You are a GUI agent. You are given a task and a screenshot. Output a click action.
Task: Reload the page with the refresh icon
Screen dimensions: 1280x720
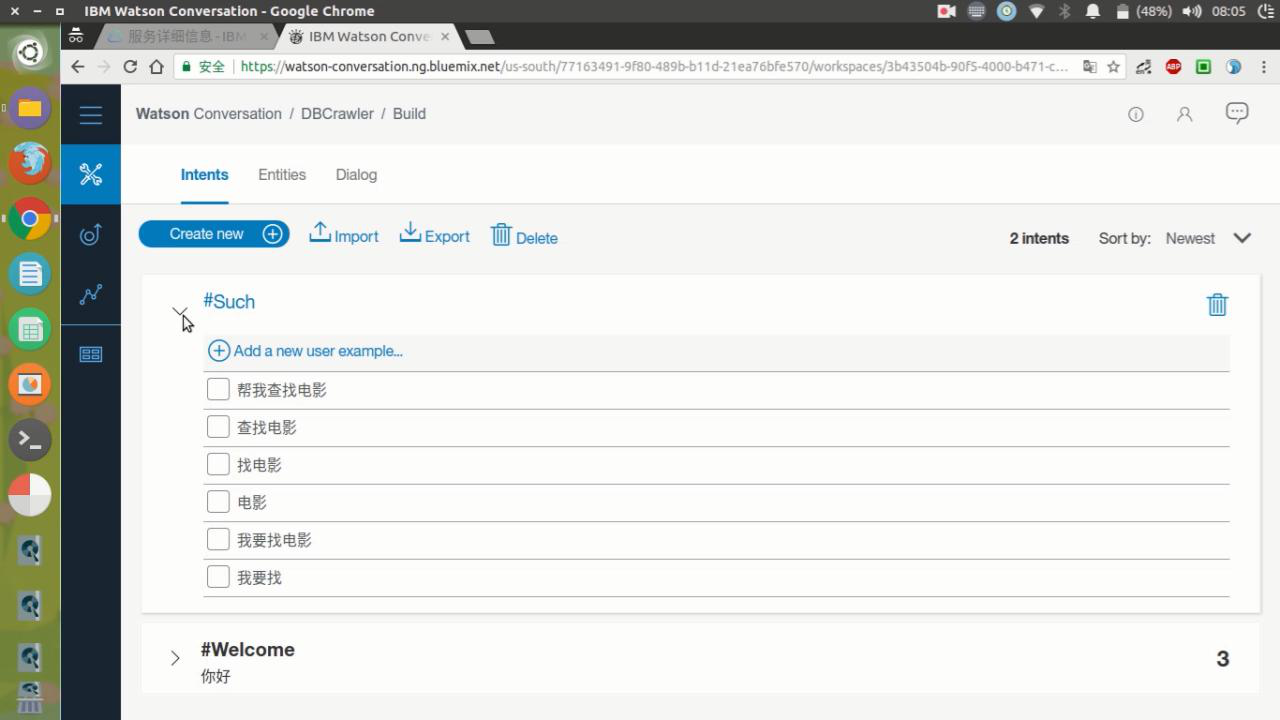[130, 67]
